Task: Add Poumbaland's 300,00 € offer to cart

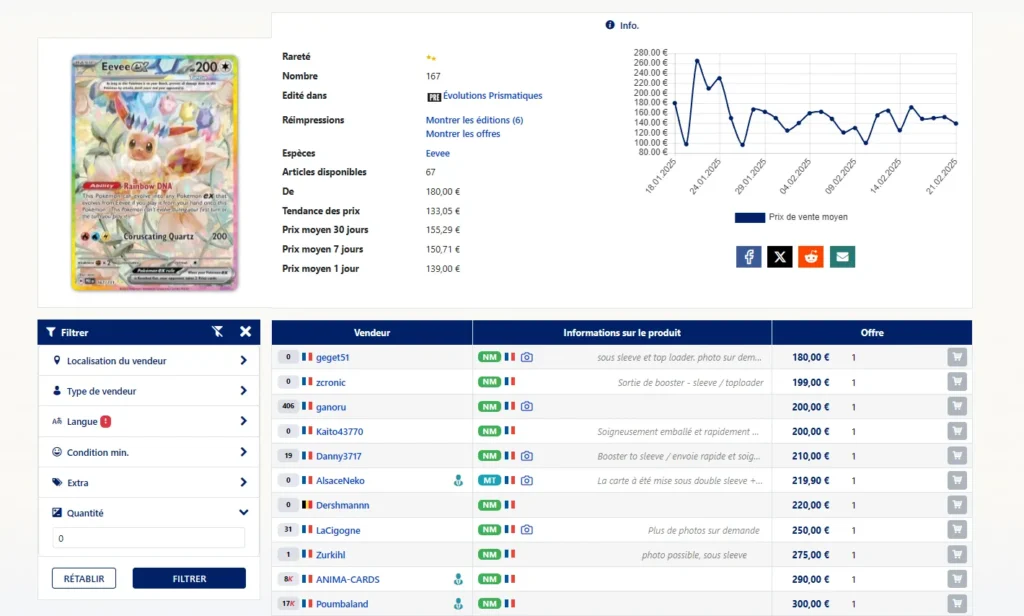Action: (x=957, y=604)
